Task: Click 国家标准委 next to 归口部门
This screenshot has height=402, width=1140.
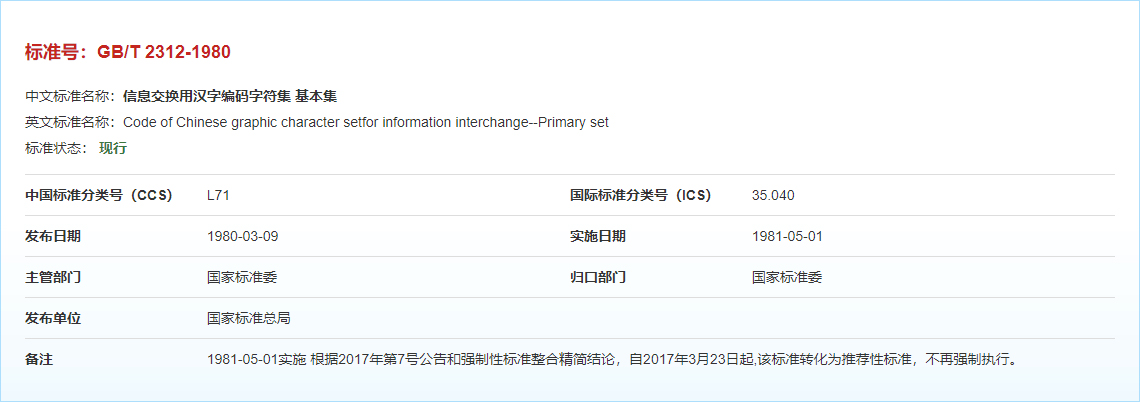Action: 787,277
